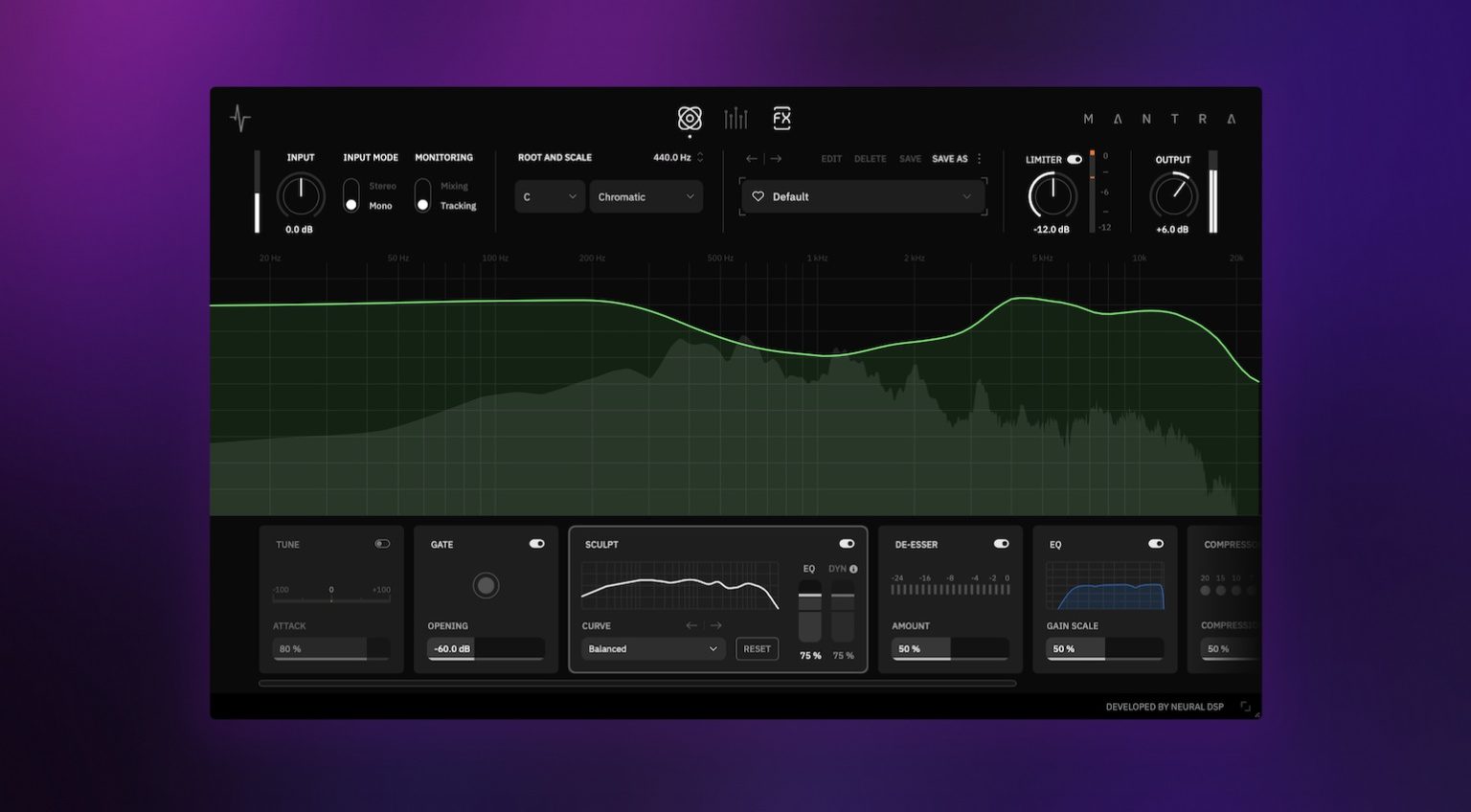This screenshot has height=812, width=1471.
Task: Click the horizontal scrollbar below the modules
Action: pos(637,683)
